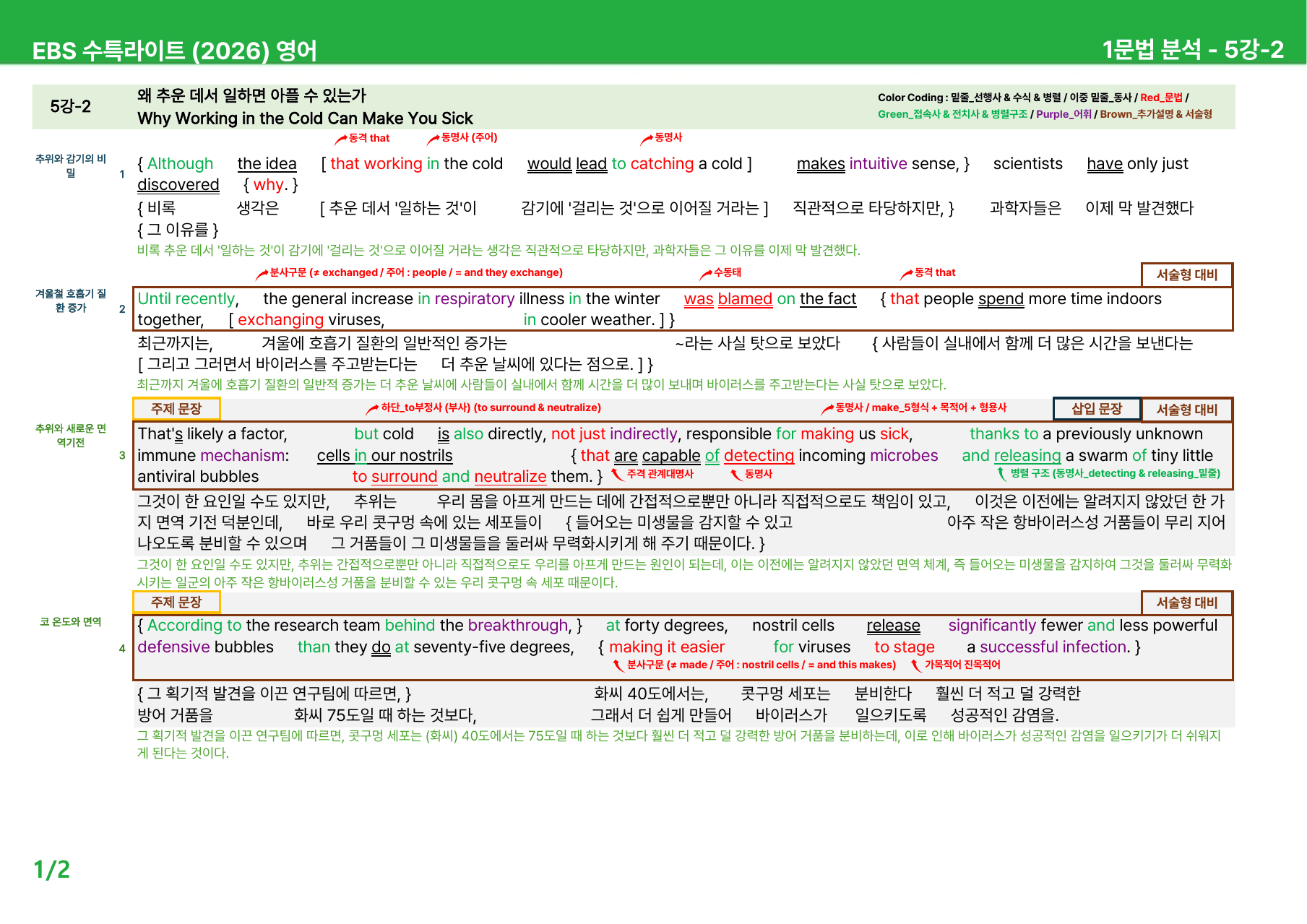Click the underlined phrase 'the fact' in sentence 2
1307x924 pixels.
click(828, 299)
